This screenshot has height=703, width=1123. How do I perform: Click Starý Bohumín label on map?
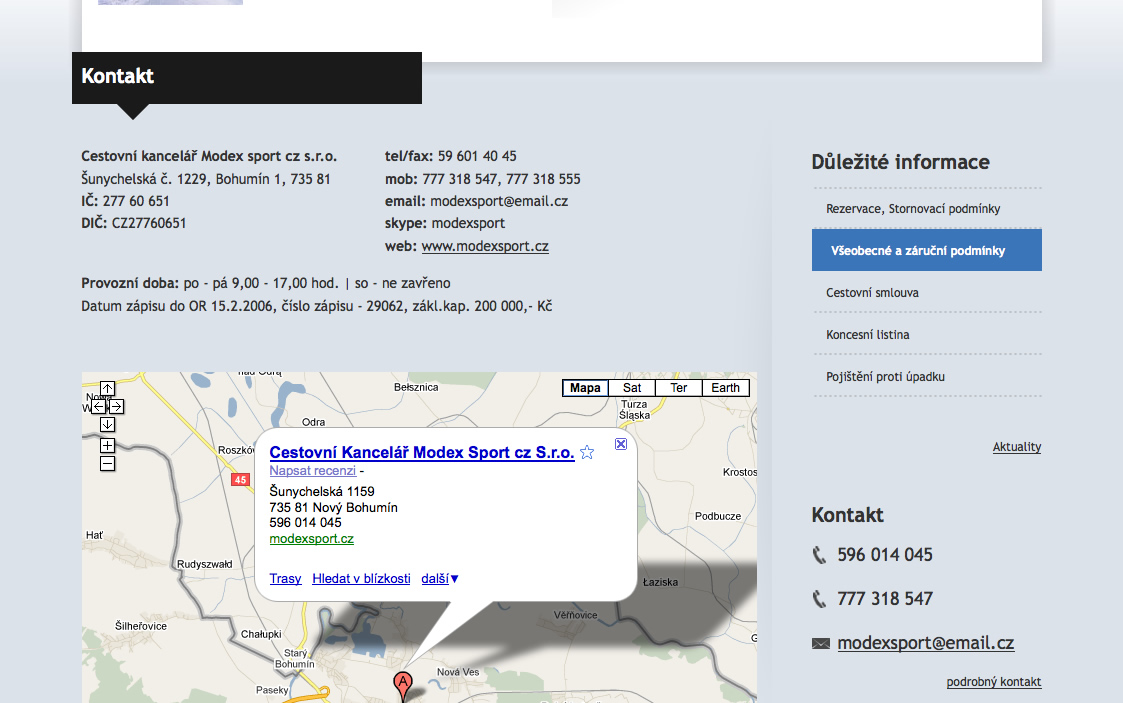294,659
